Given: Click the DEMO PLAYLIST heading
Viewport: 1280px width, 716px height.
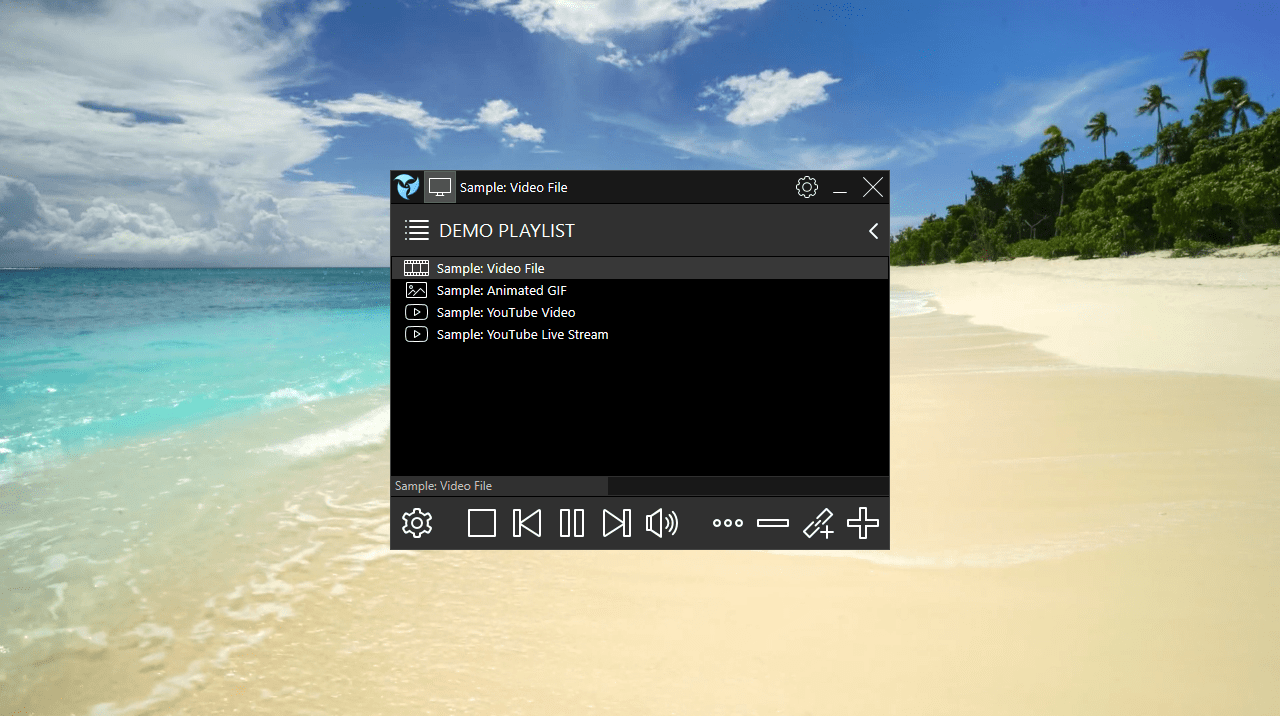Looking at the screenshot, I should pyautogui.click(x=507, y=231).
